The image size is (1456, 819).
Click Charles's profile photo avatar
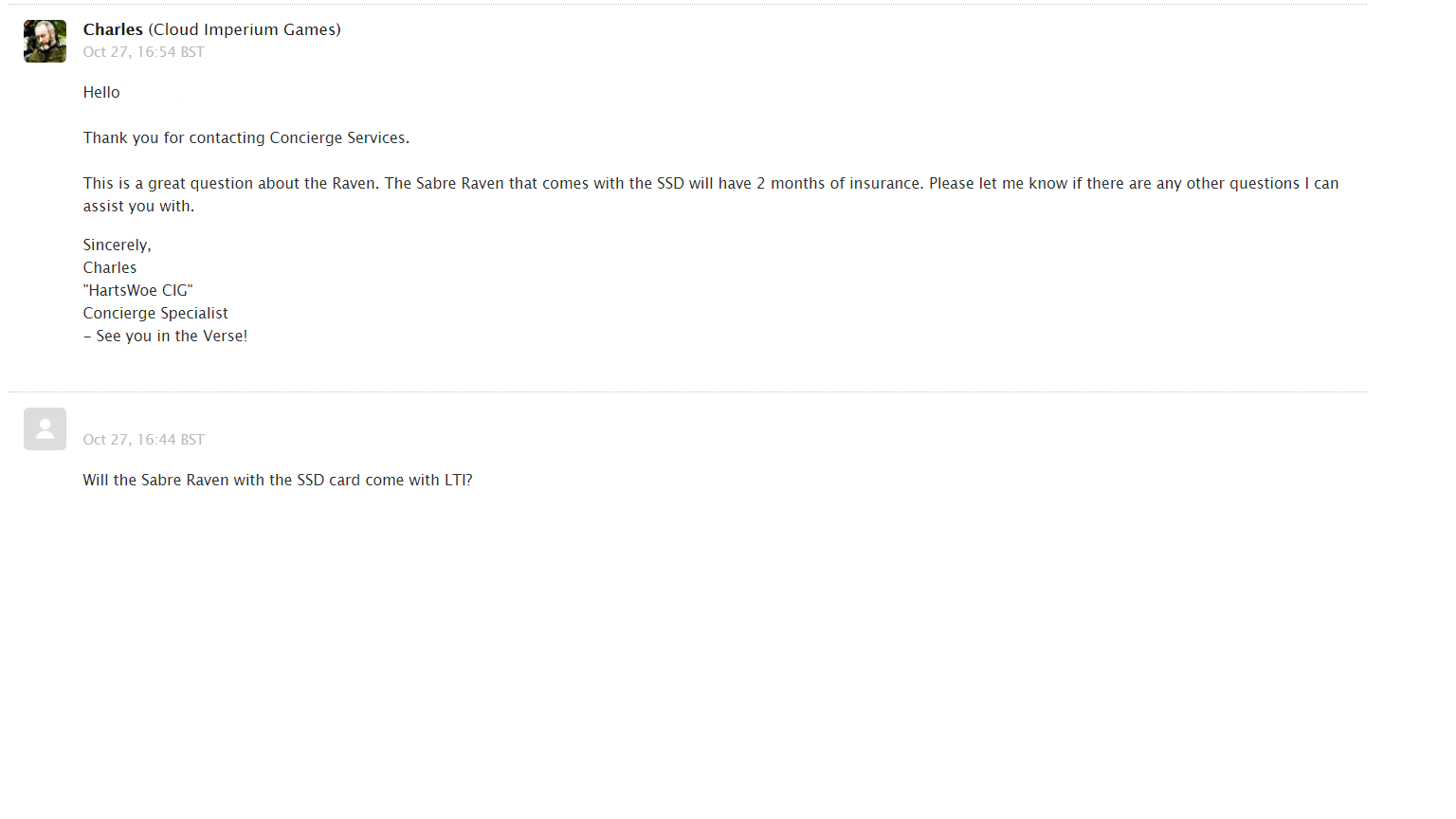coord(45,42)
